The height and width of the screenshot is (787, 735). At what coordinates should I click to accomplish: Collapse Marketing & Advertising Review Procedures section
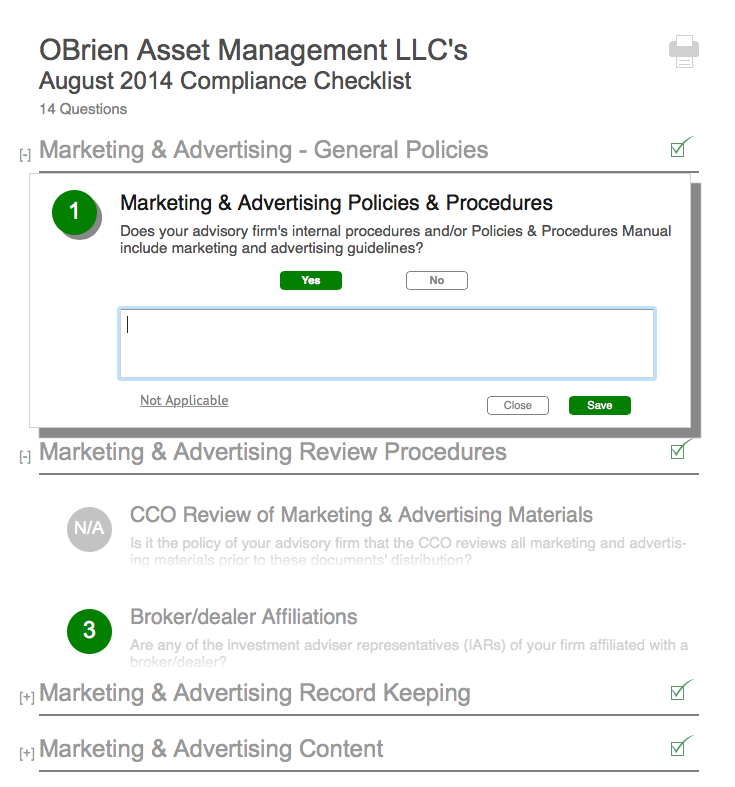pos(26,456)
